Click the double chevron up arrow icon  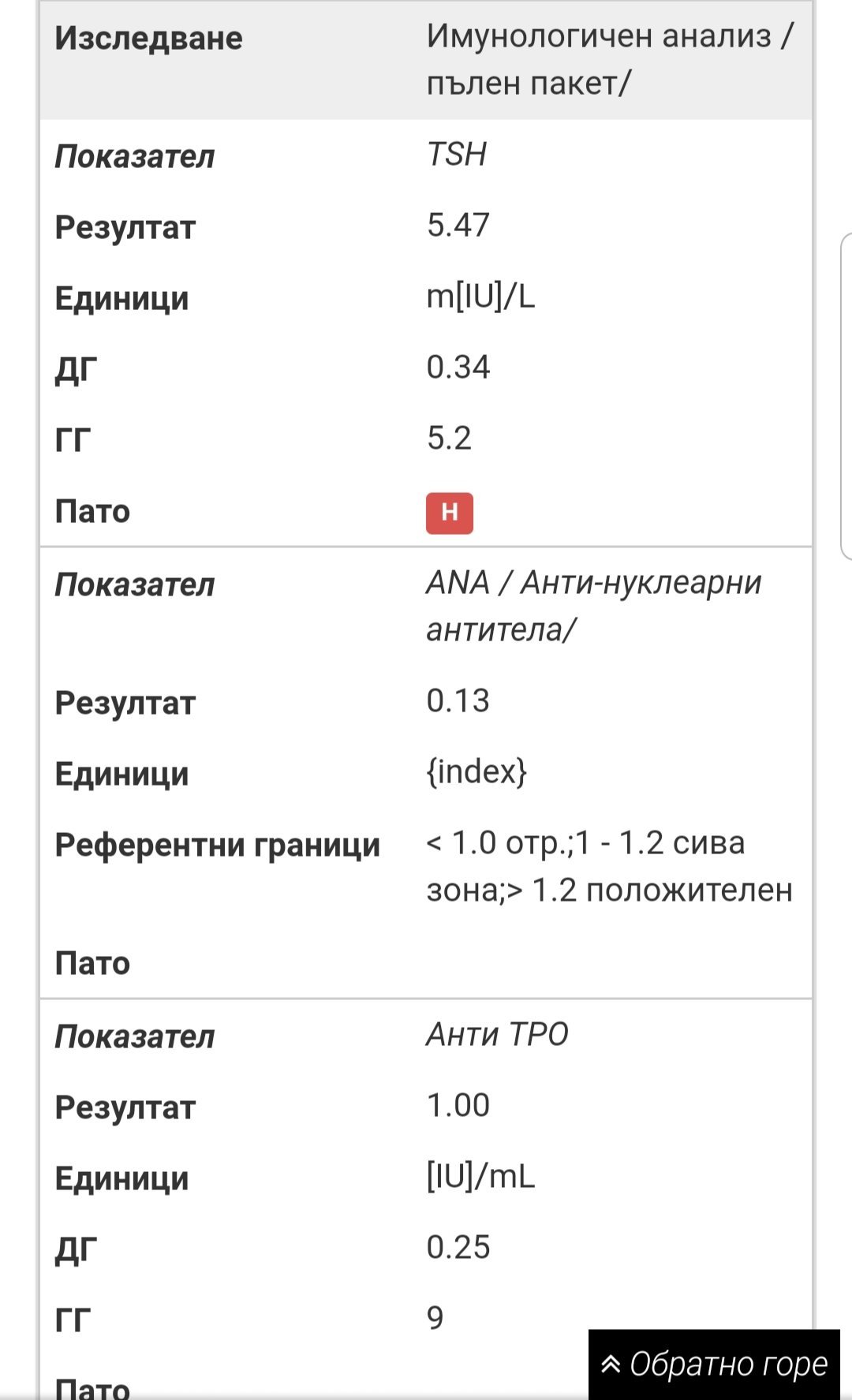pos(611,1364)
